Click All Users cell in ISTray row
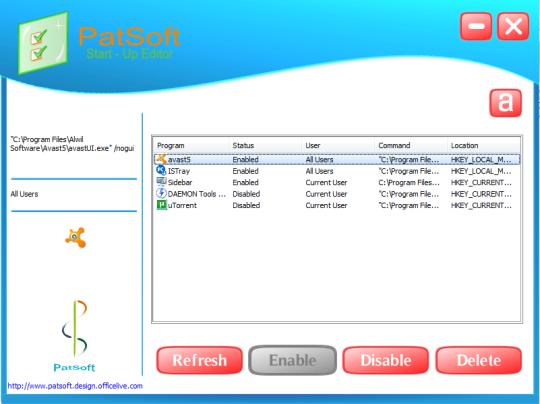540x404 pixels. point(319,171)
